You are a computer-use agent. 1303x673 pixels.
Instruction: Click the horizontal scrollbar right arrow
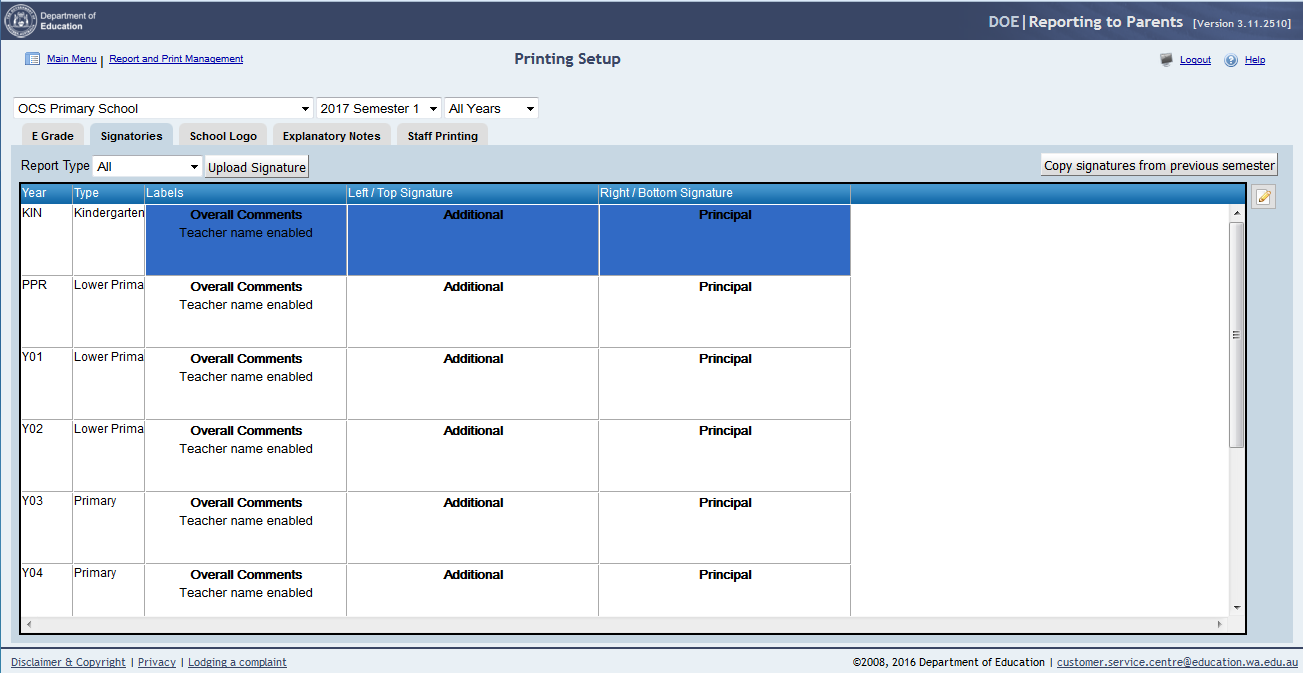(1219, 624)
